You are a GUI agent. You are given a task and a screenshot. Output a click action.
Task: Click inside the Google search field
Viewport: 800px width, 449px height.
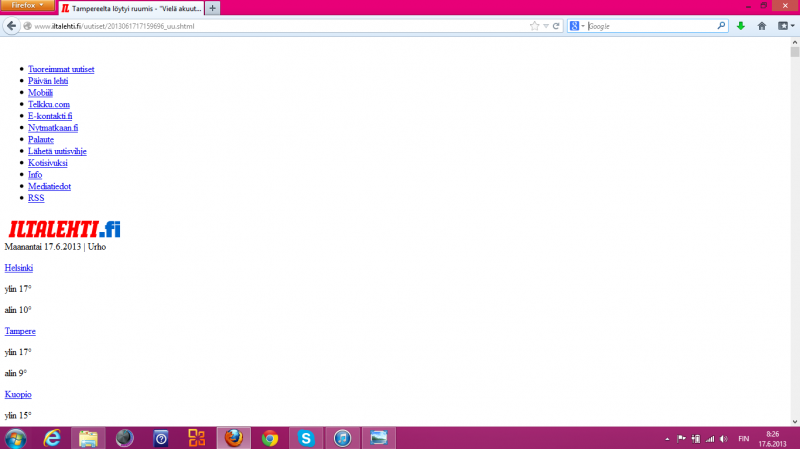650,26
